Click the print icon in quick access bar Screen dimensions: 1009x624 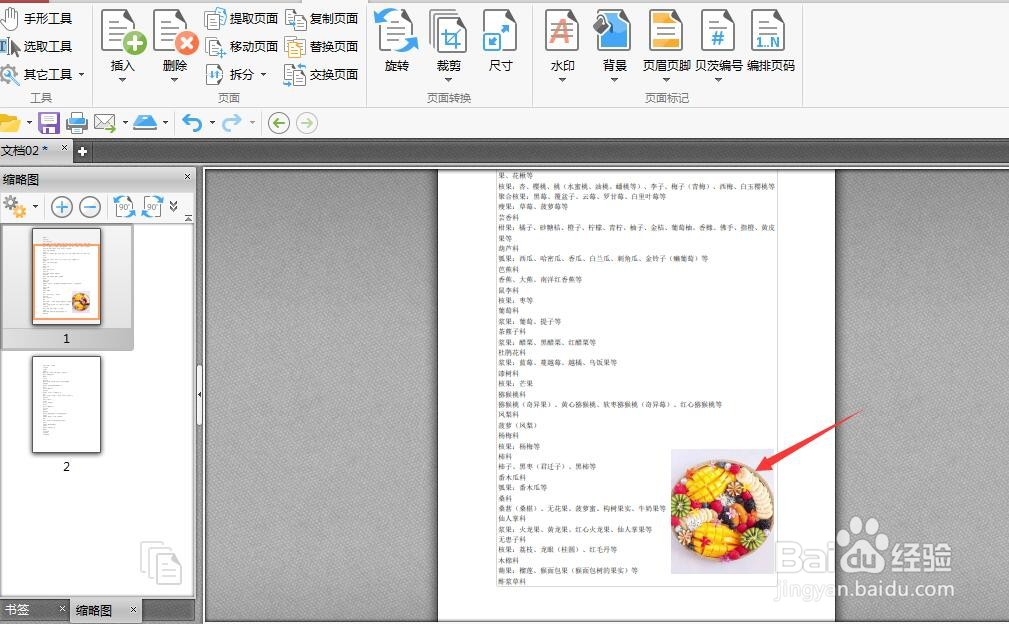(77, 122)
